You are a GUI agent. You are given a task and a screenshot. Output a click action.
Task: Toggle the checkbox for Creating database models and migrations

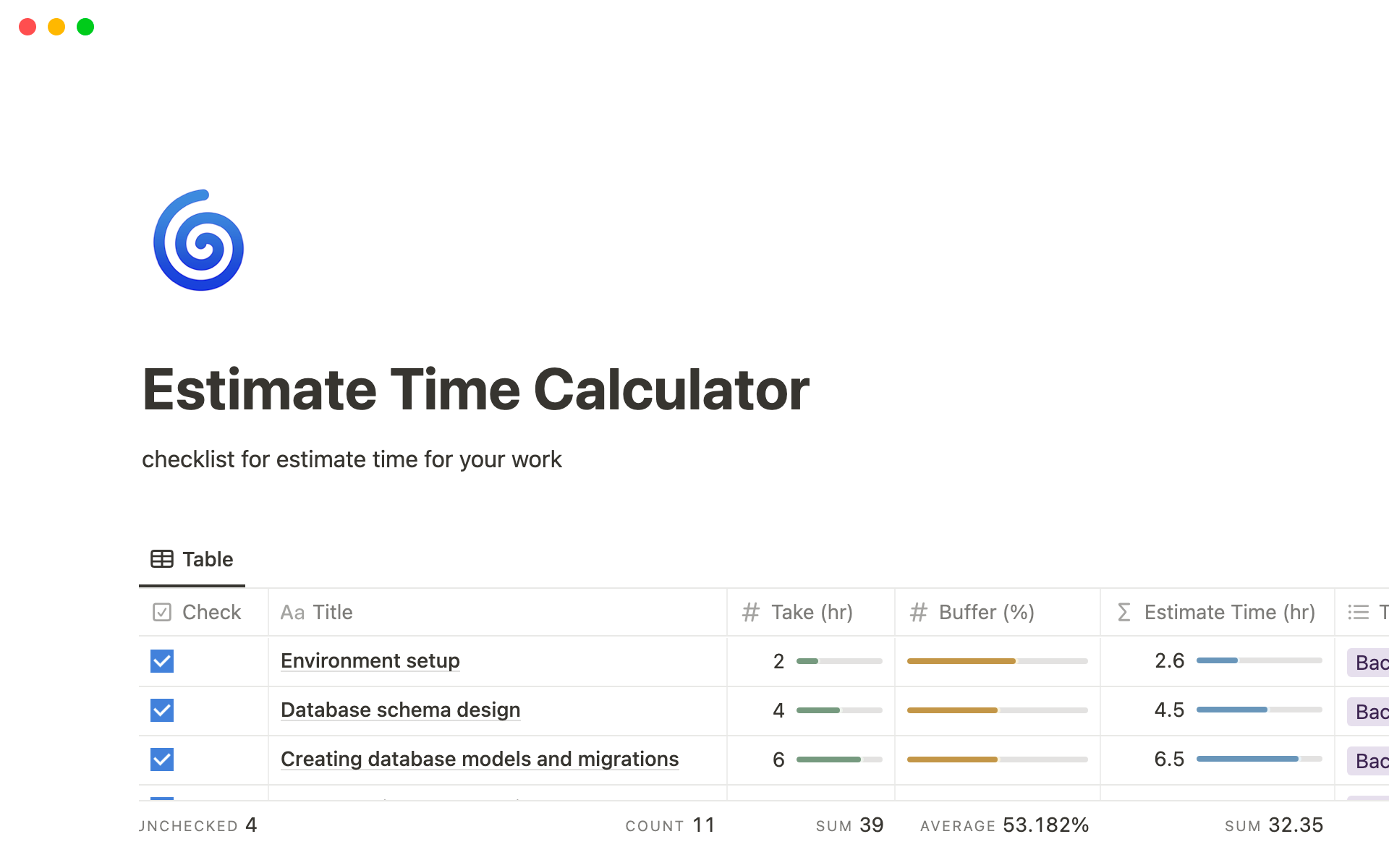(x=162, y=759)
